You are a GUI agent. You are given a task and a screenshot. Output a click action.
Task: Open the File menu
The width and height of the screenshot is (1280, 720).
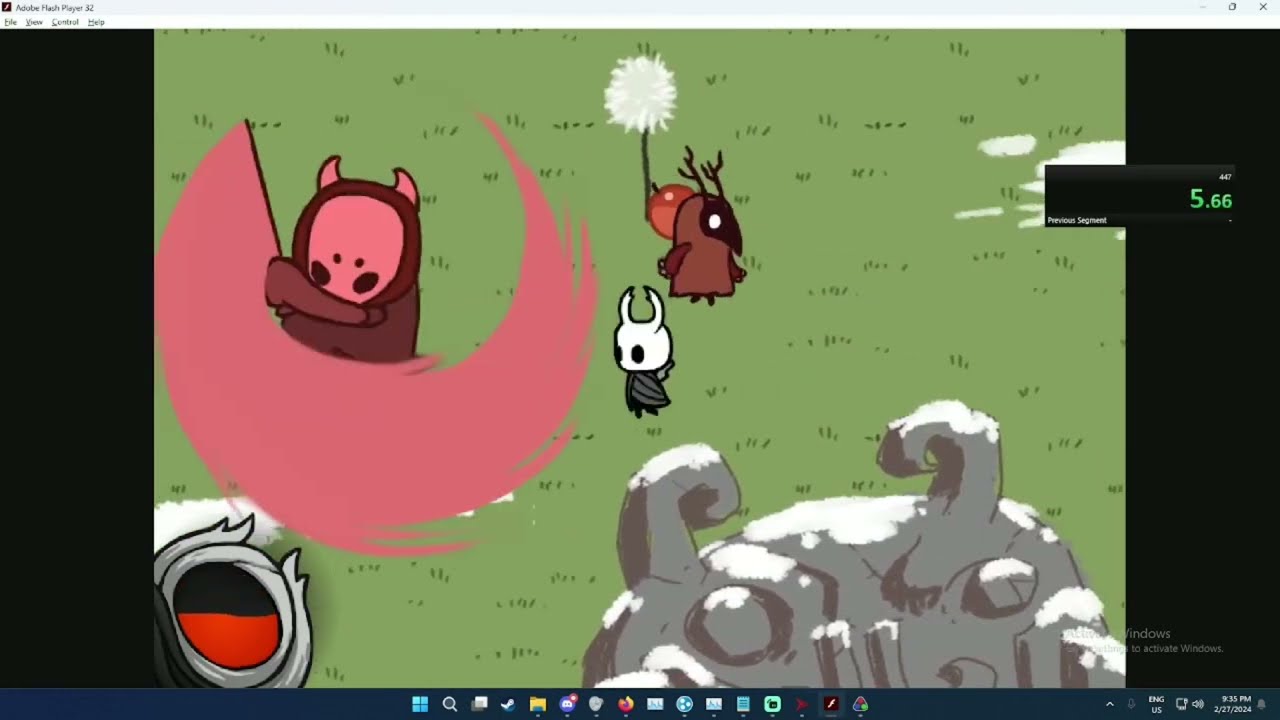tap(10, 22)
